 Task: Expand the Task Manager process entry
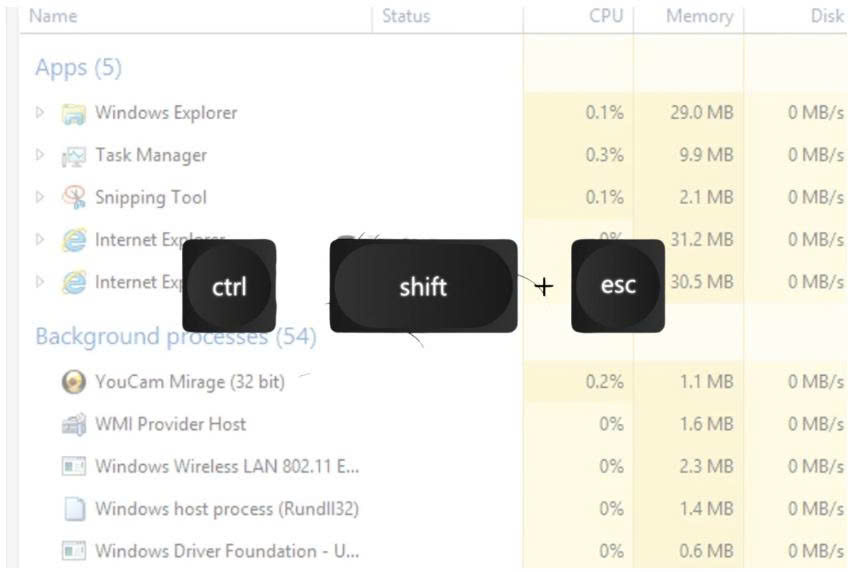pos(39,155)
